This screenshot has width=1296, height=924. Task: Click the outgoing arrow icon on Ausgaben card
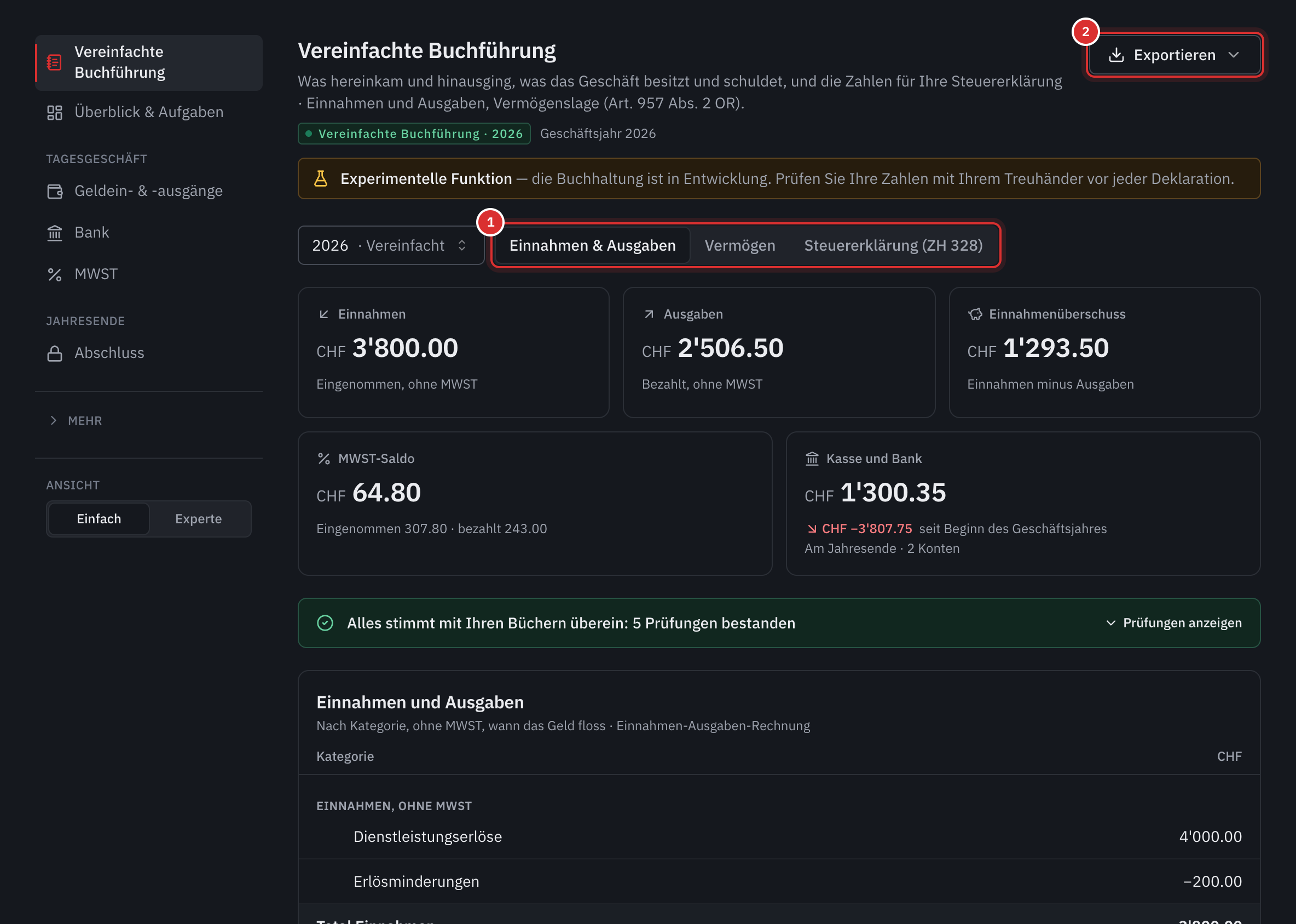click(x=649, y=314)
